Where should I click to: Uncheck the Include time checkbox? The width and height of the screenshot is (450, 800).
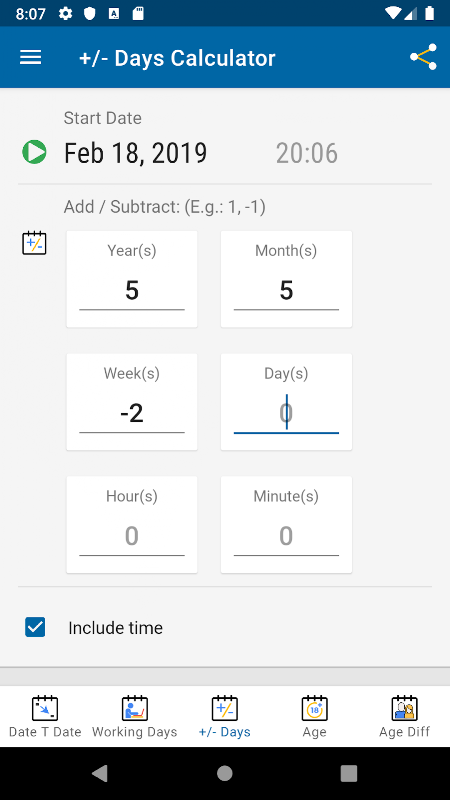(x=35, y=628)
